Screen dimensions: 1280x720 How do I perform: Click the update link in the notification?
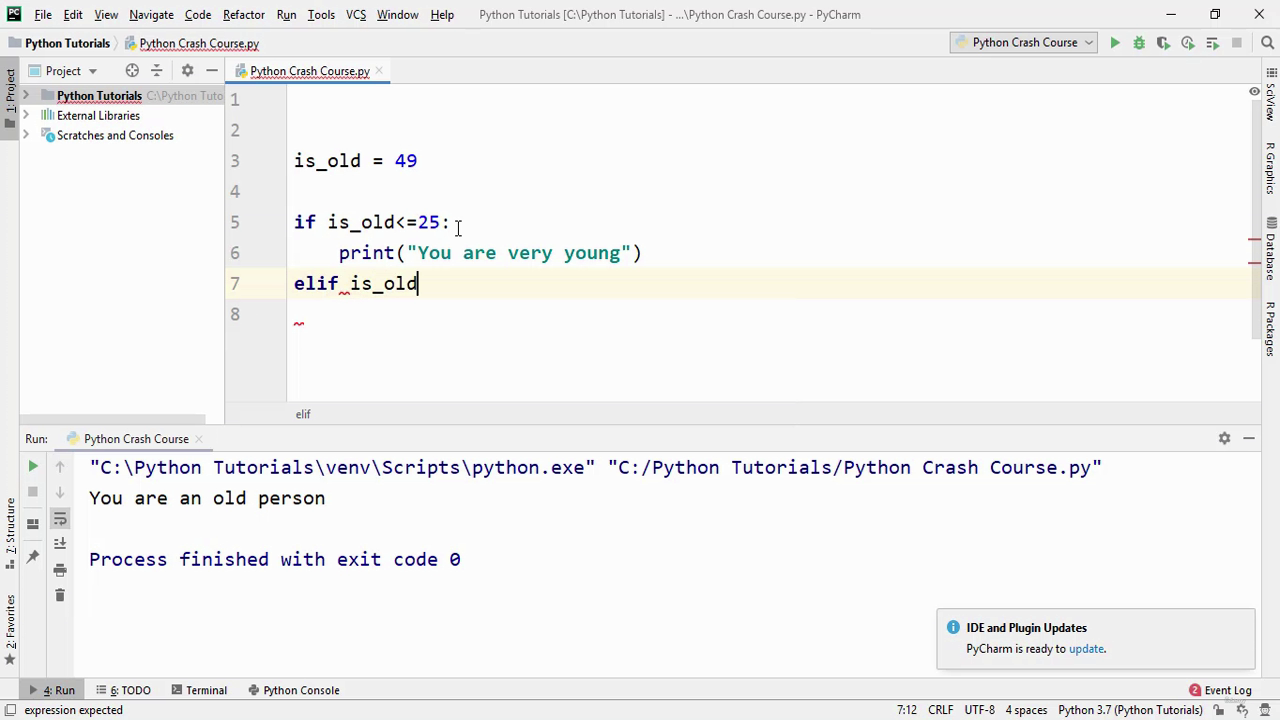coord(1086,649)
